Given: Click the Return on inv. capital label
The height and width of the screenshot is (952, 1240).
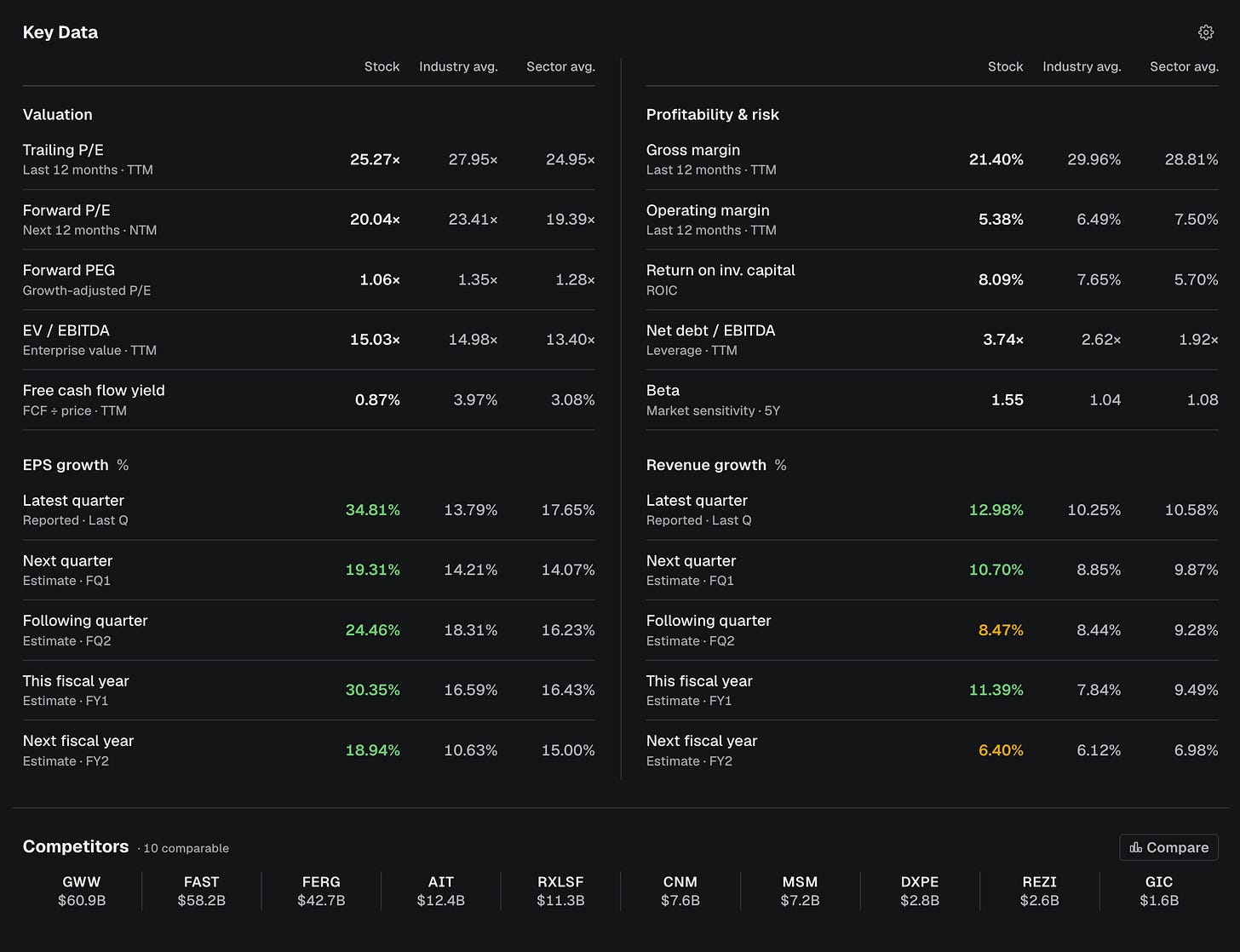Looking at the screenshot, I should 720,270.
